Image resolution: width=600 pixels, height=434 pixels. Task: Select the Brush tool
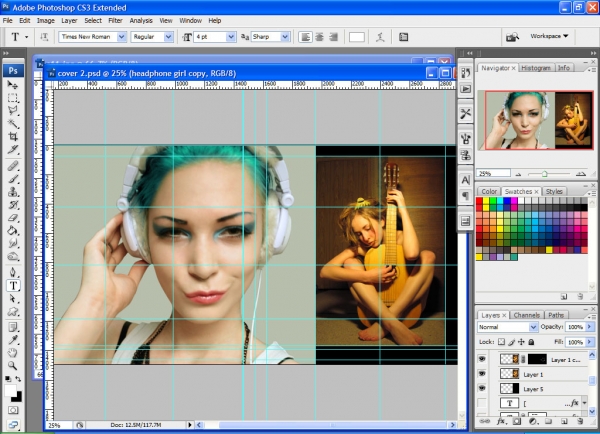tap(13, 179)
